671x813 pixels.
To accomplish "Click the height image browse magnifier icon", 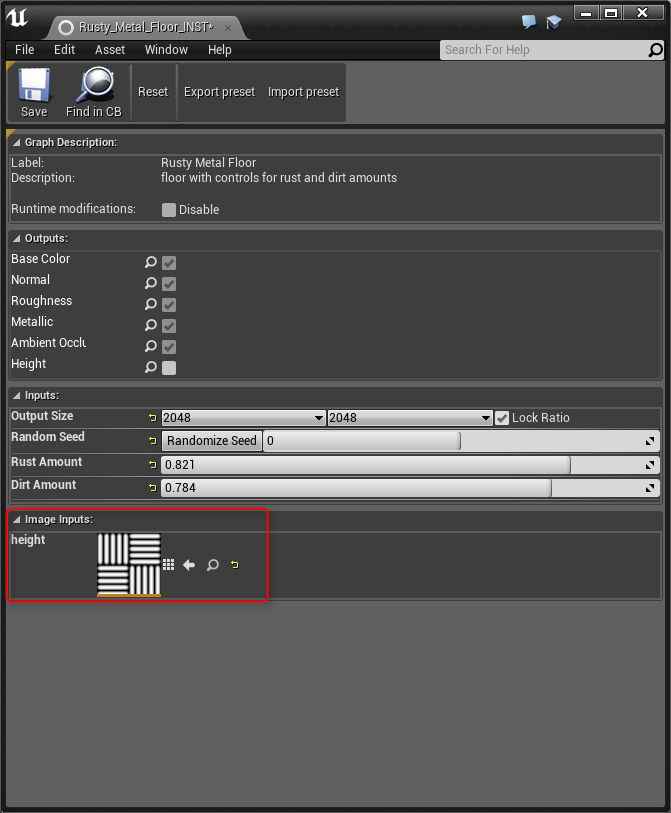I will (x=212, y=565).
